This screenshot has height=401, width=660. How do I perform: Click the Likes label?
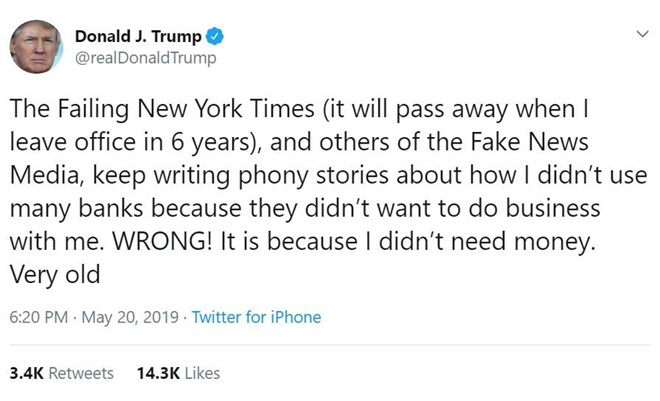[202, 373]
